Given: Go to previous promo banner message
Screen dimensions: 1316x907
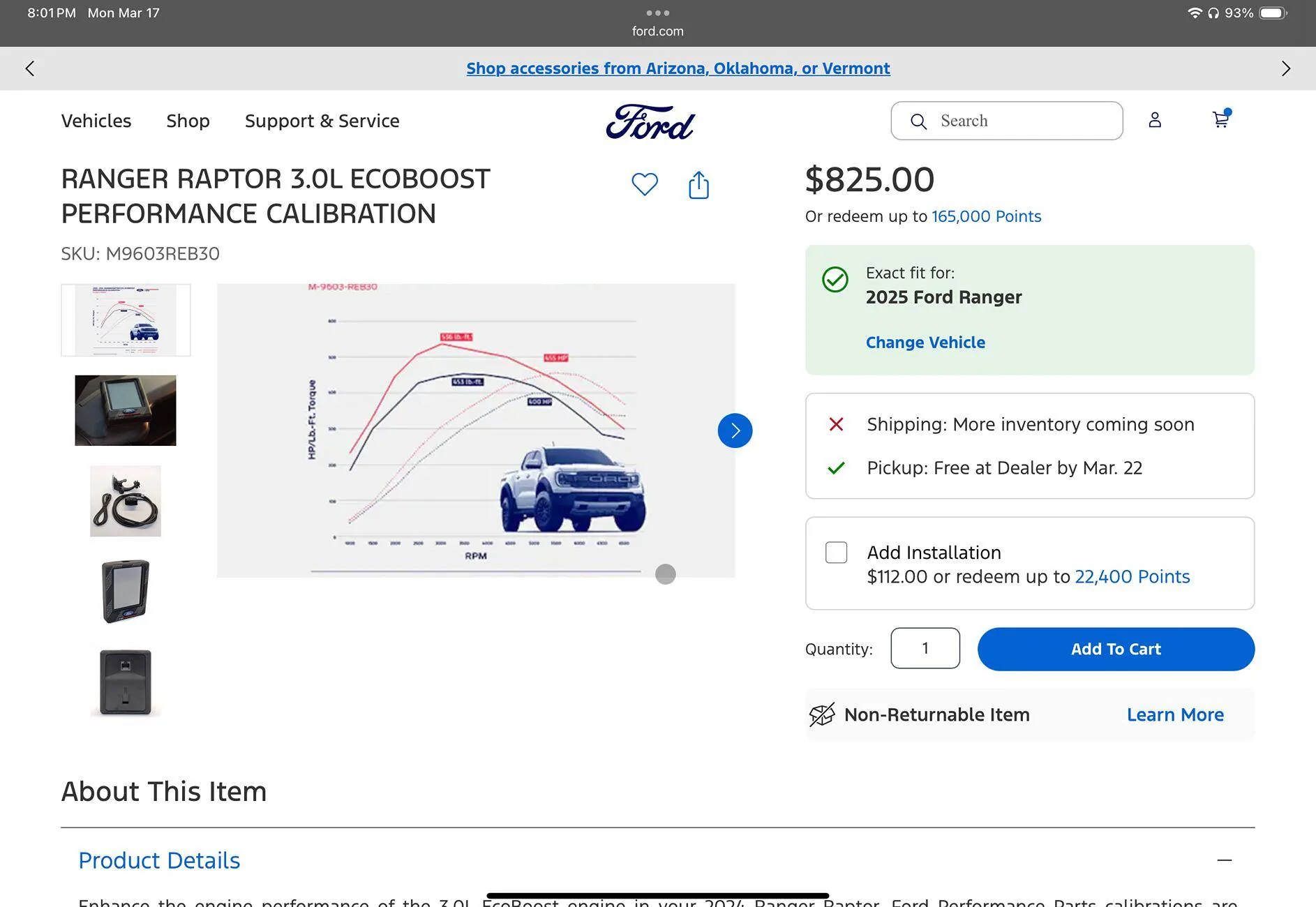Looking at the screenshot, I should pyautogui.click(x=29, y=68).
